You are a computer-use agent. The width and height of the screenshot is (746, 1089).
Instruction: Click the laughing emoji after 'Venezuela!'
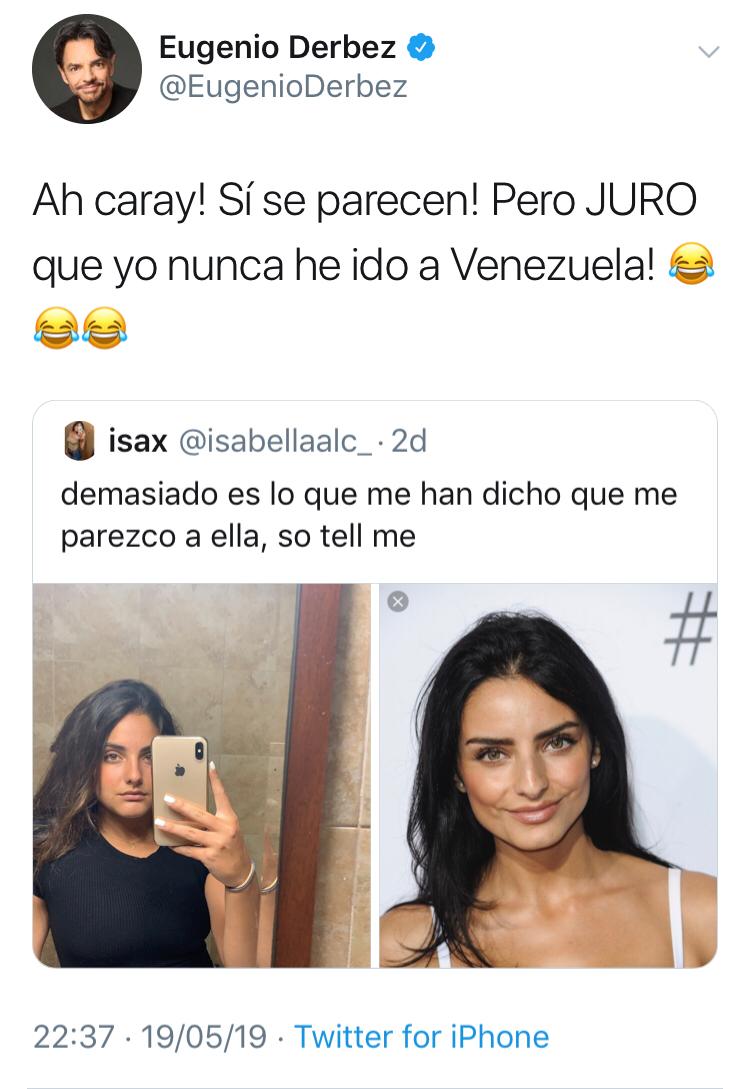pyautogui.click(x=691, y=264)
